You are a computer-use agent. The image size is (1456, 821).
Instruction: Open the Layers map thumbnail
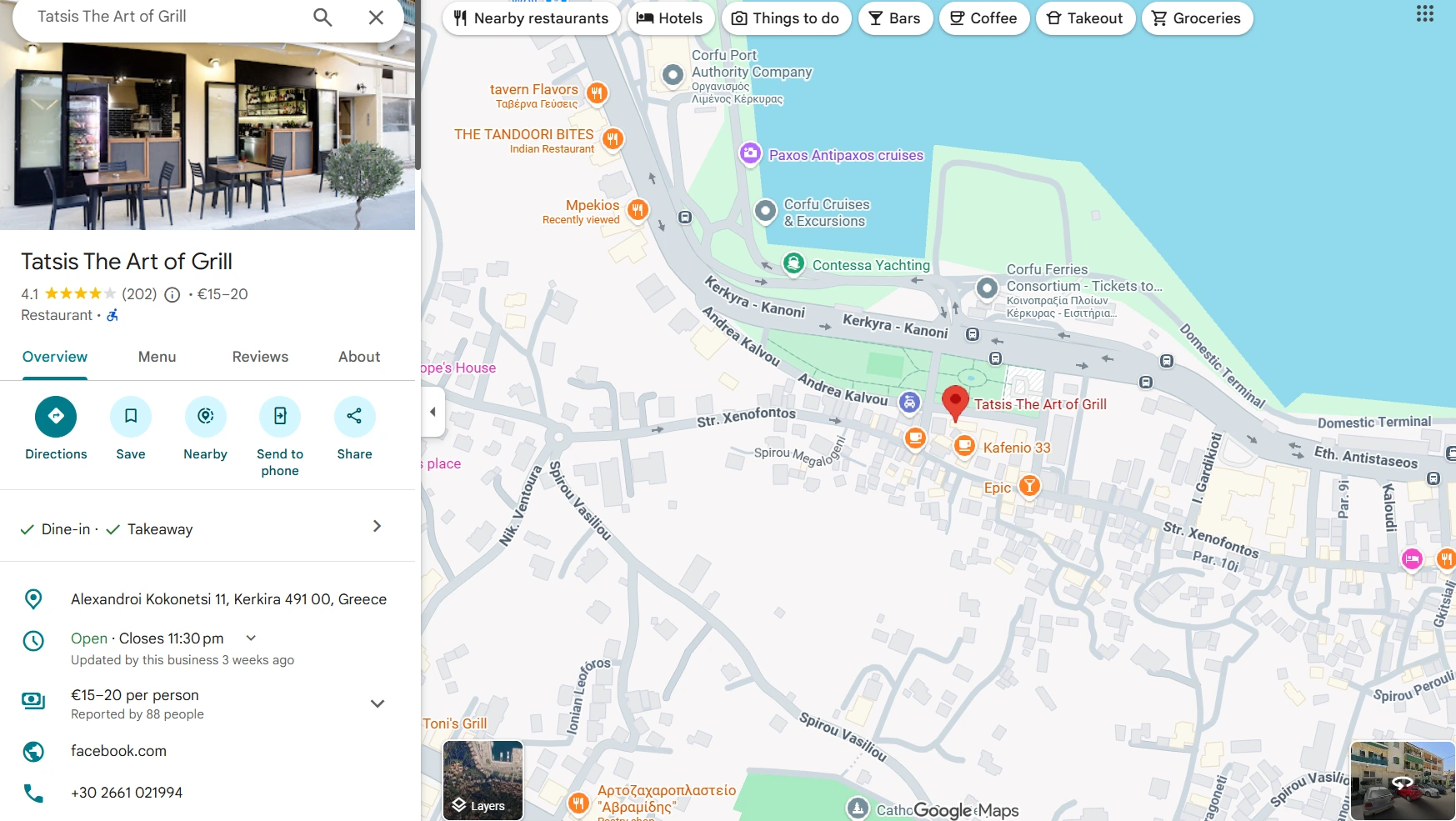[483, 780]
